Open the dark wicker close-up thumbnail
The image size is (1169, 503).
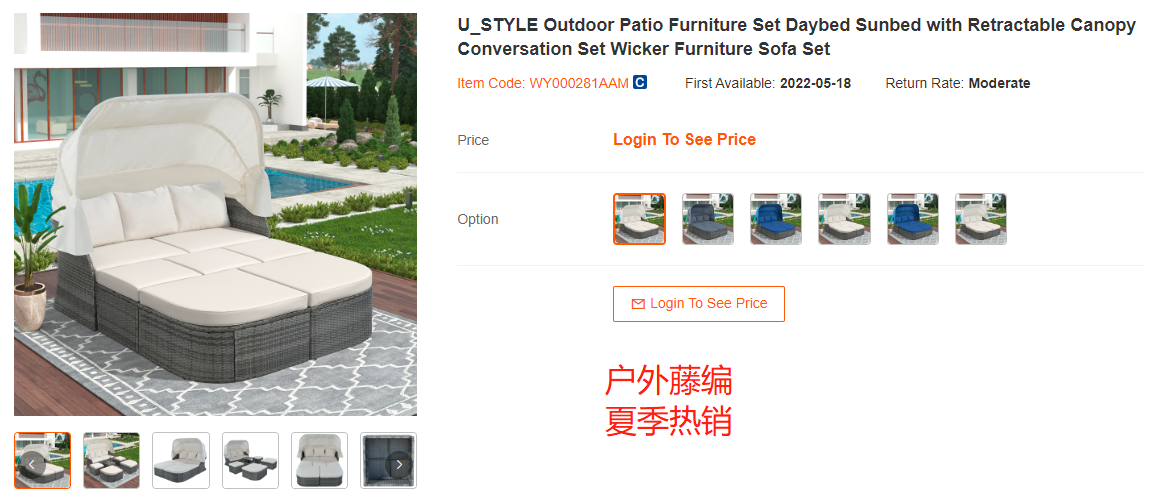[x=388, y=461]
